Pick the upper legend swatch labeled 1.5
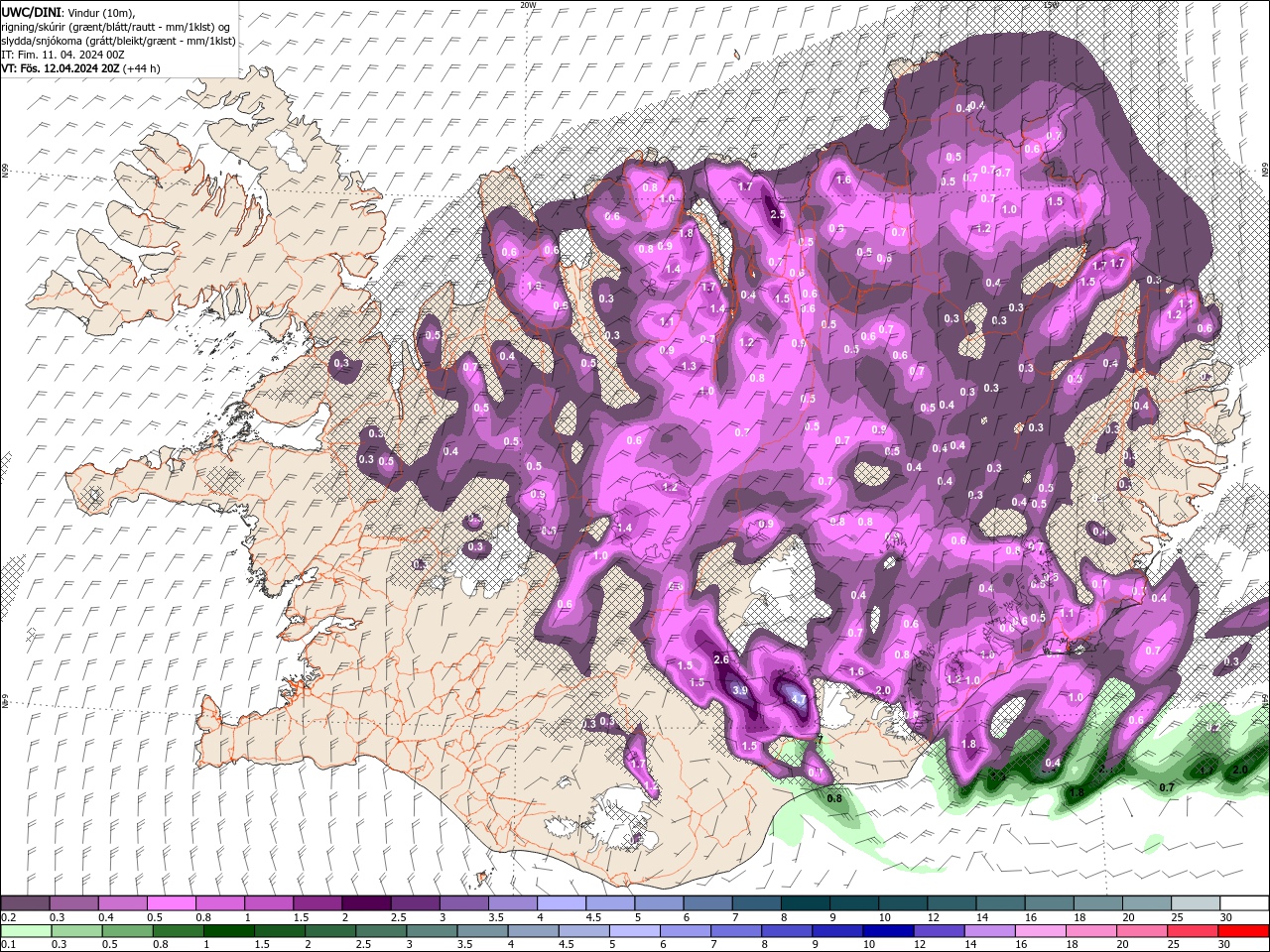 pos(317,903)
